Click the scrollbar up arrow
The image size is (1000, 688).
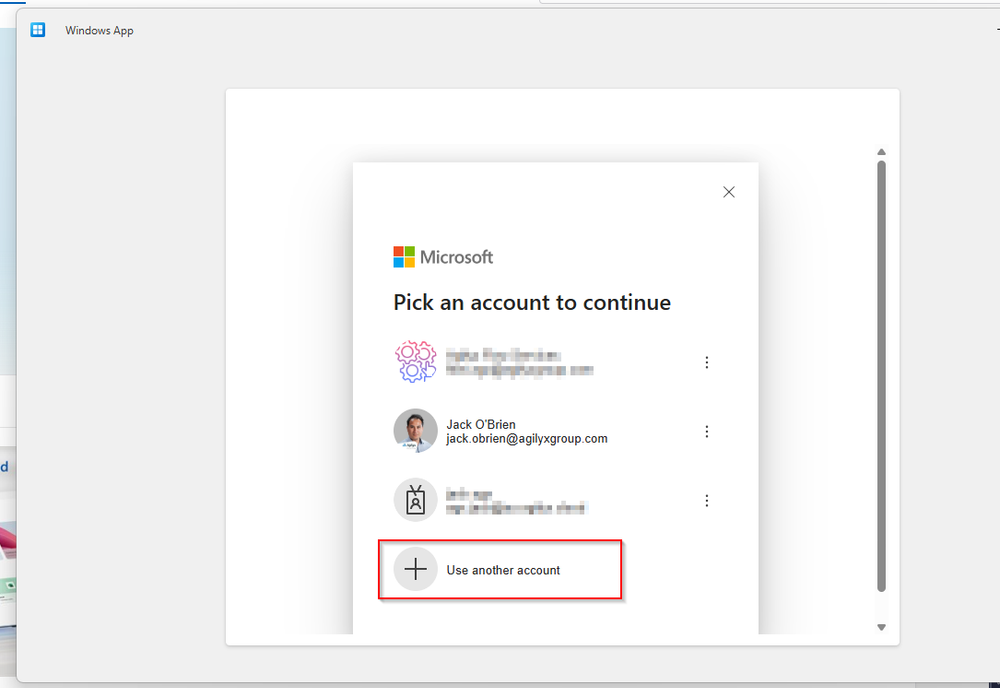(881, 152)
